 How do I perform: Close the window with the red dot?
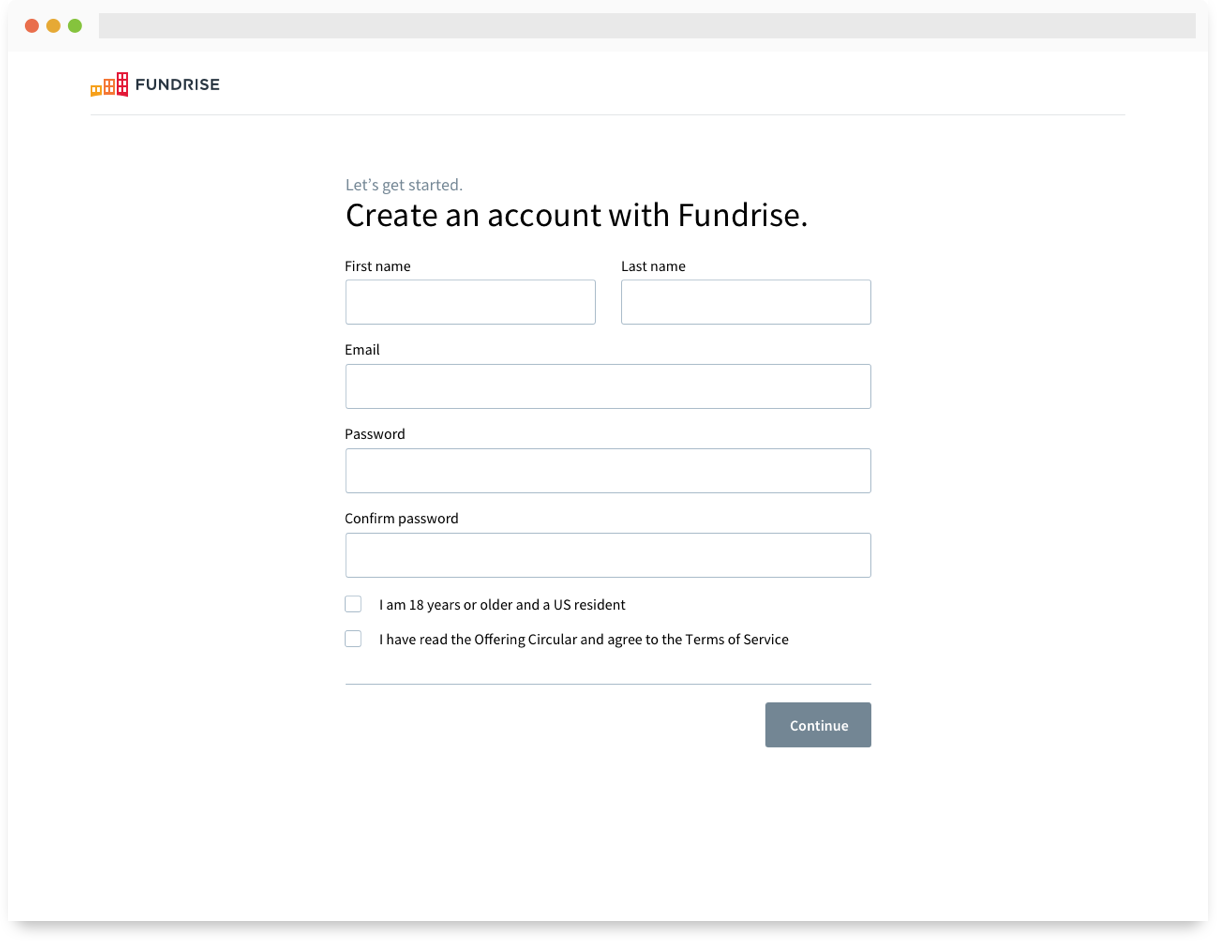32,26
